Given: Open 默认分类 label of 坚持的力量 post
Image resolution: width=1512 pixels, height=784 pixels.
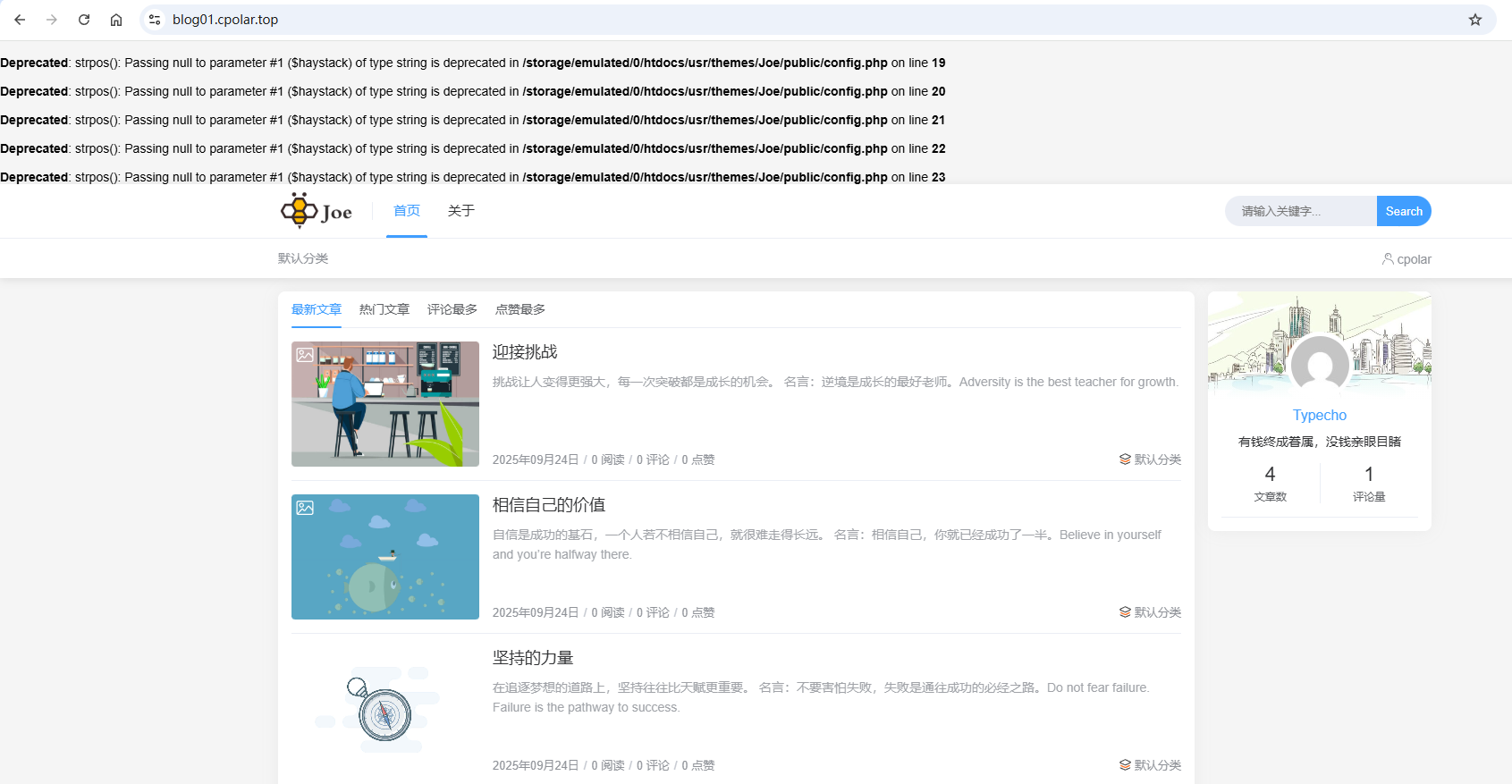Looking at the screenshot, I should click(x=1158, y=765).
